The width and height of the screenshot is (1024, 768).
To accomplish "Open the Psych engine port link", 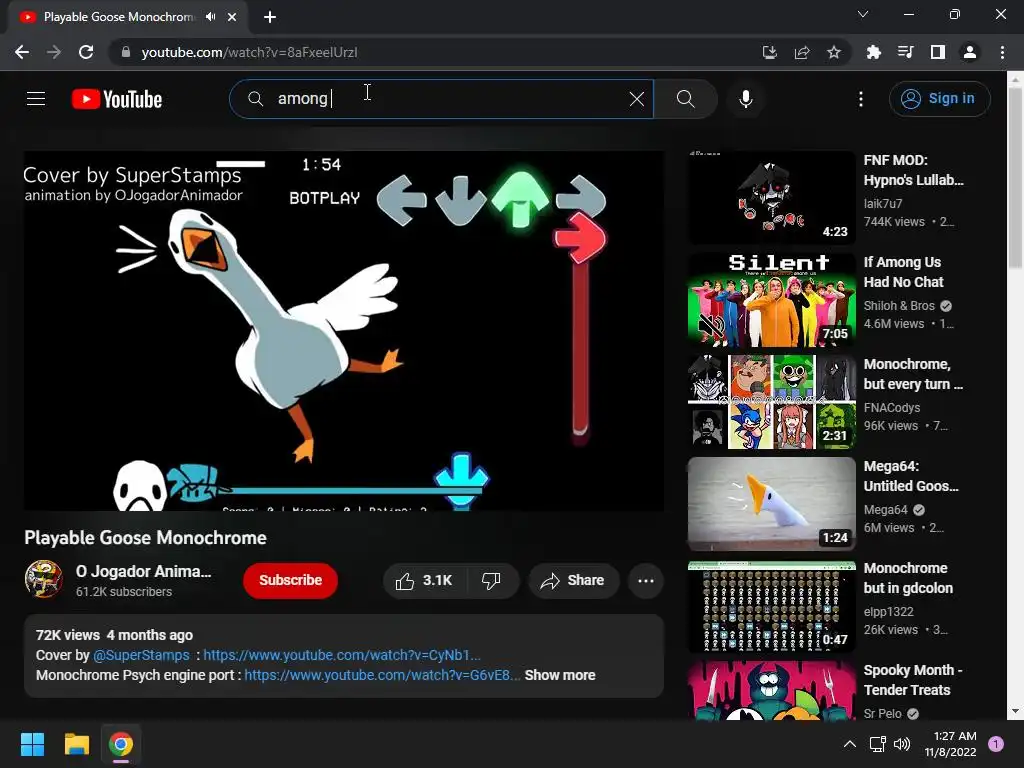I will tap(381, 675).
